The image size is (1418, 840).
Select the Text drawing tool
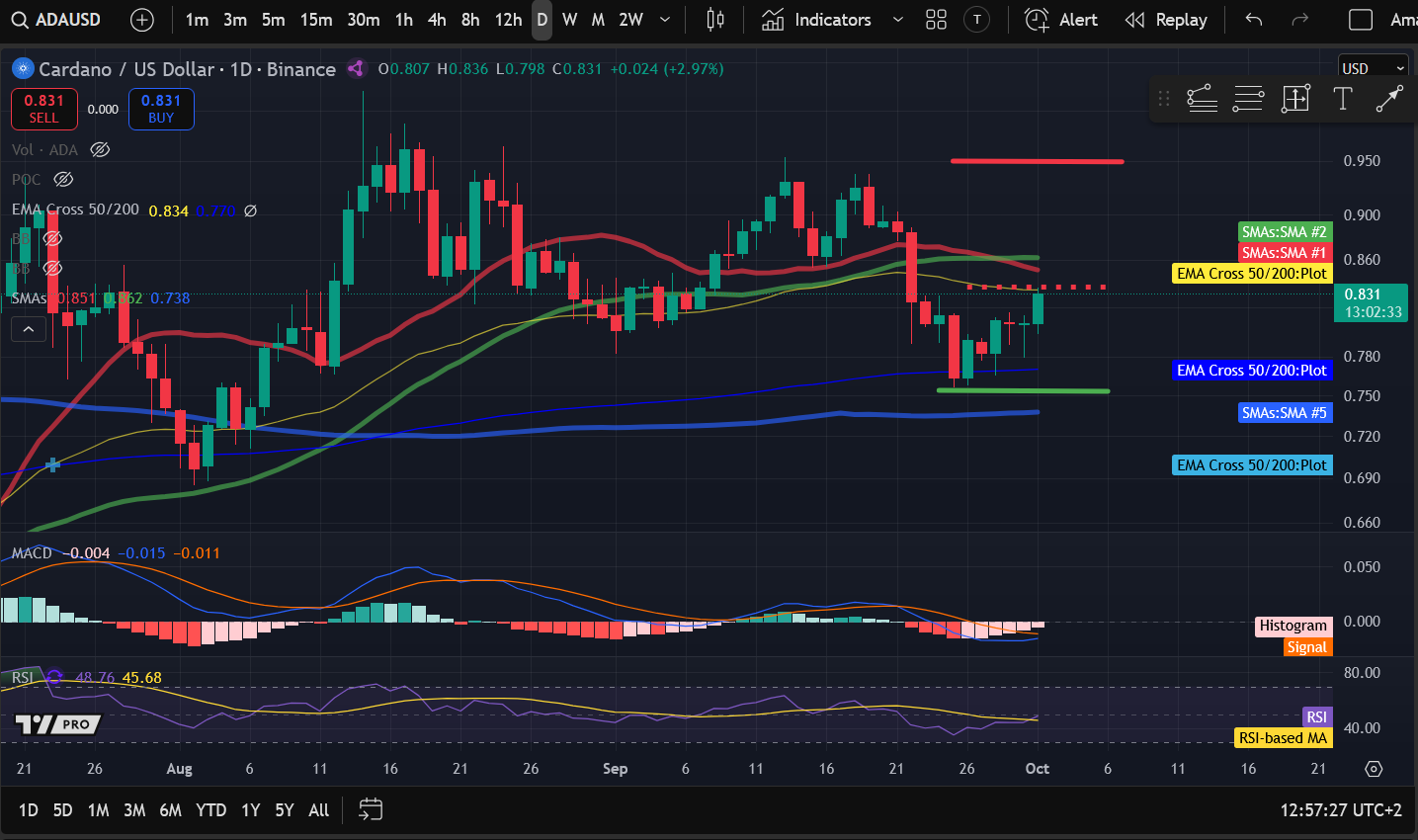pos(1342,98)
